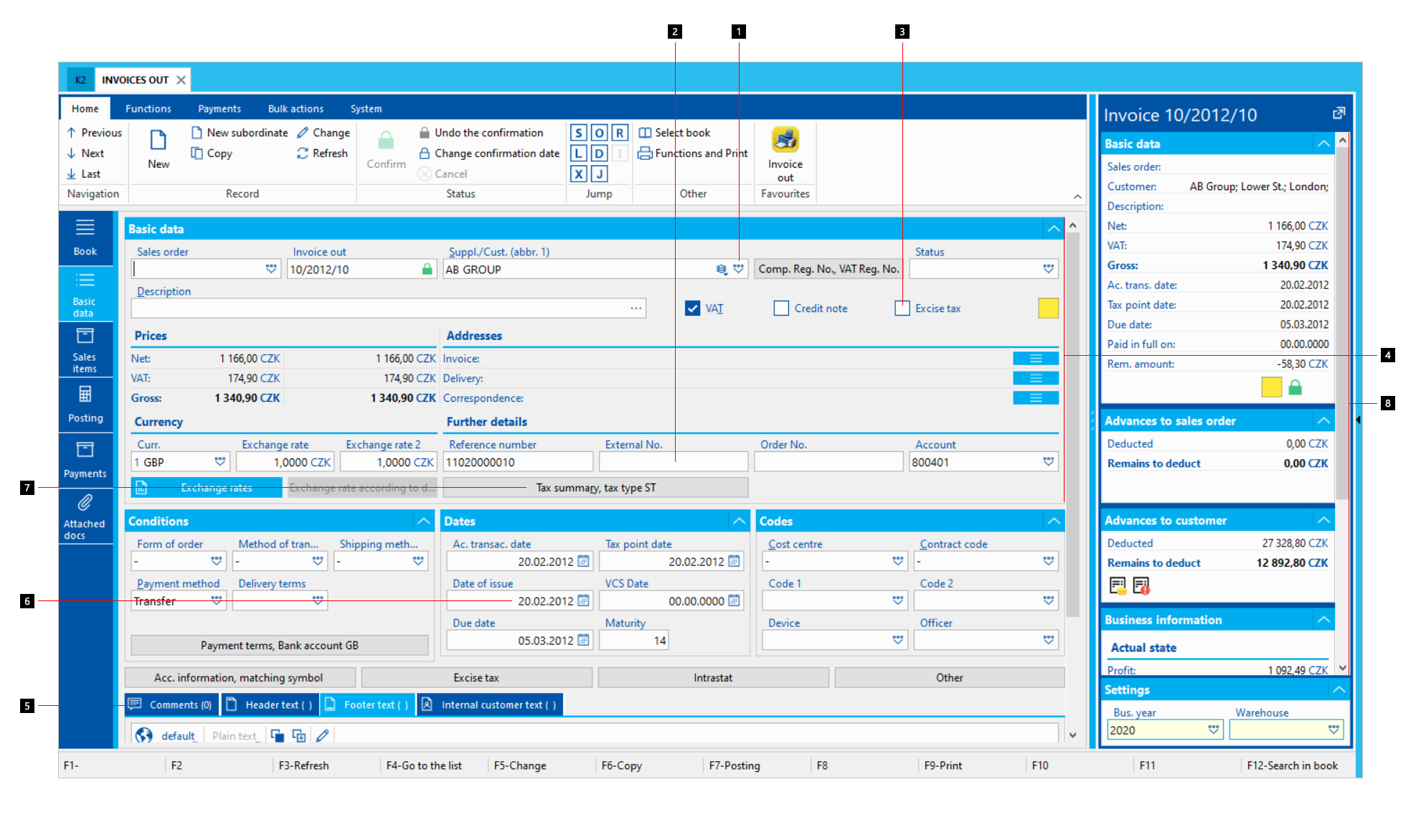Pop out the Invoice preview panel
The height and width of the screenshot is (840, 1421).
pos(1339,114)
